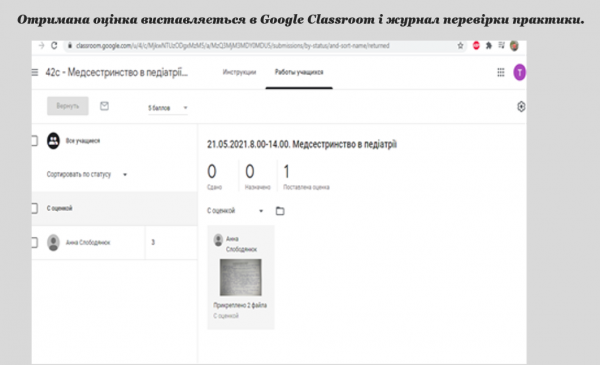Open 'Сортировать по статусу' dropdown
Image resolution: width=600 pixels, height=365 pixels.
pyautogui.click(x=86, y=174)
